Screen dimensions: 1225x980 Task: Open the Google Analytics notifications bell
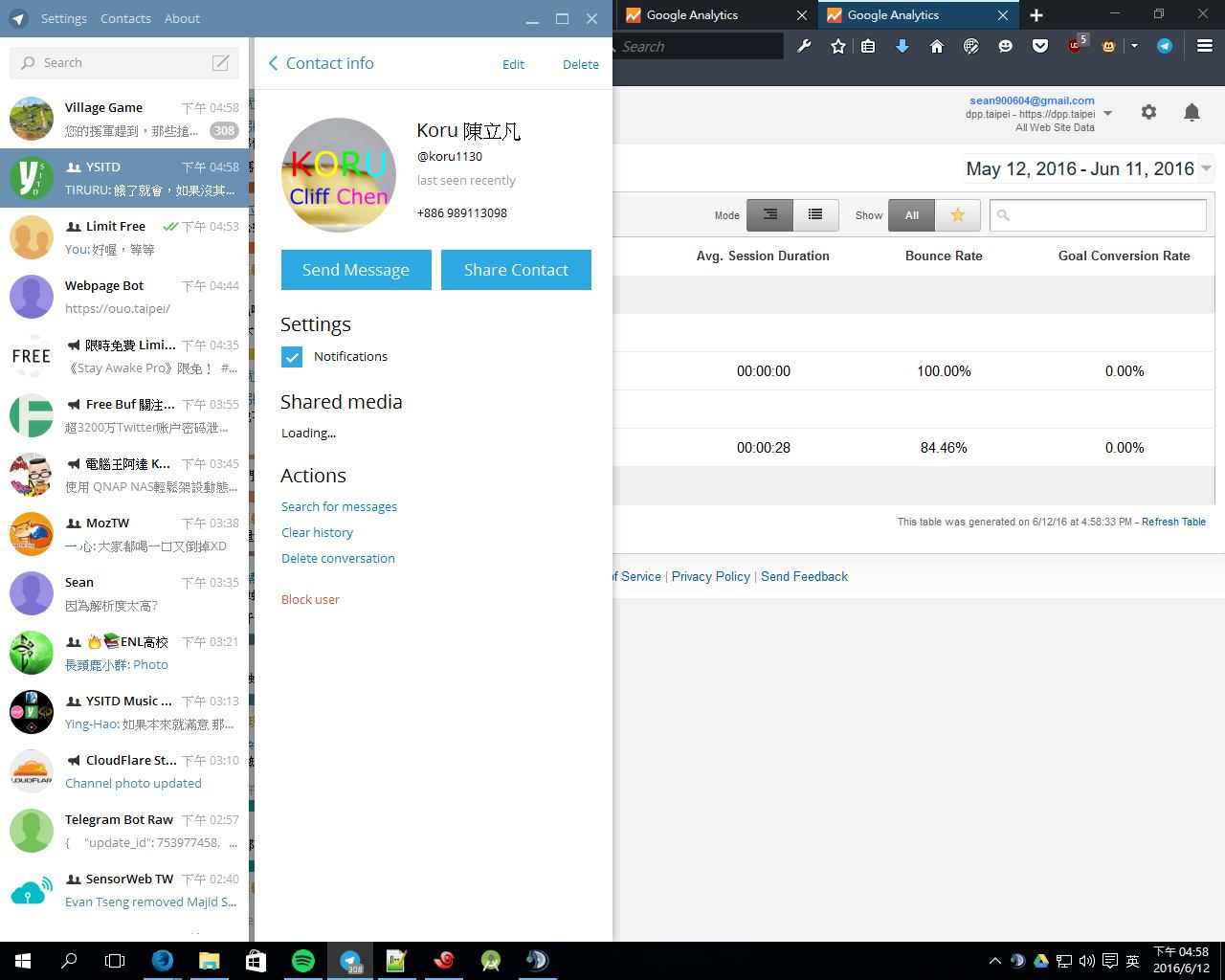(1192, 112)
